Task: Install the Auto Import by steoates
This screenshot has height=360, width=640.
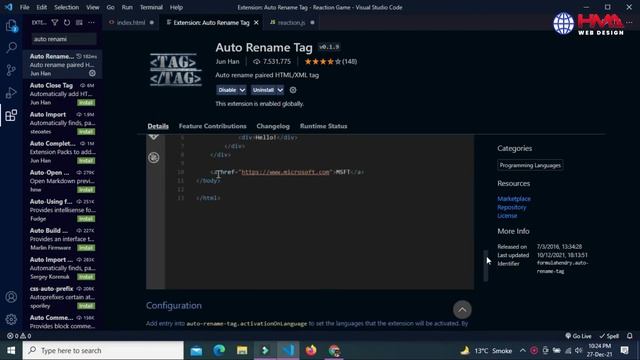Action: 86,131
